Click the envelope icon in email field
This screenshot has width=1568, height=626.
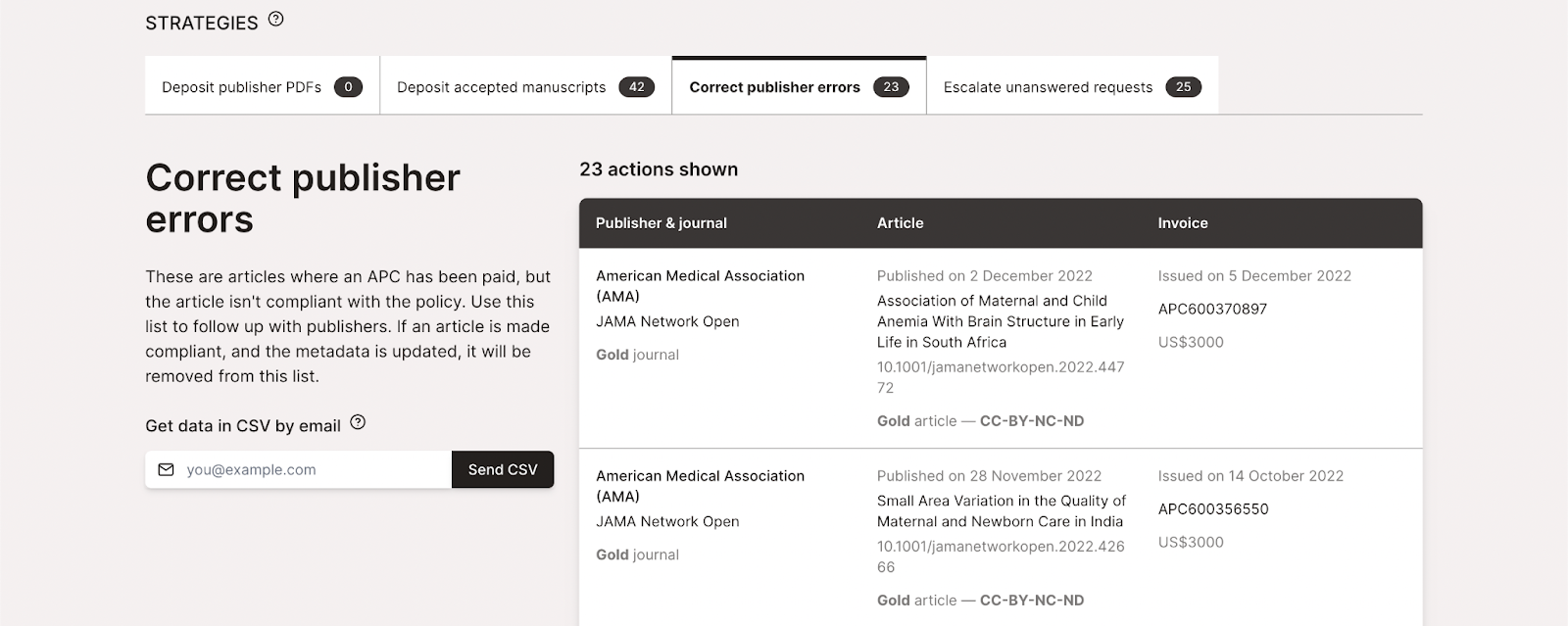pos(167,470)
